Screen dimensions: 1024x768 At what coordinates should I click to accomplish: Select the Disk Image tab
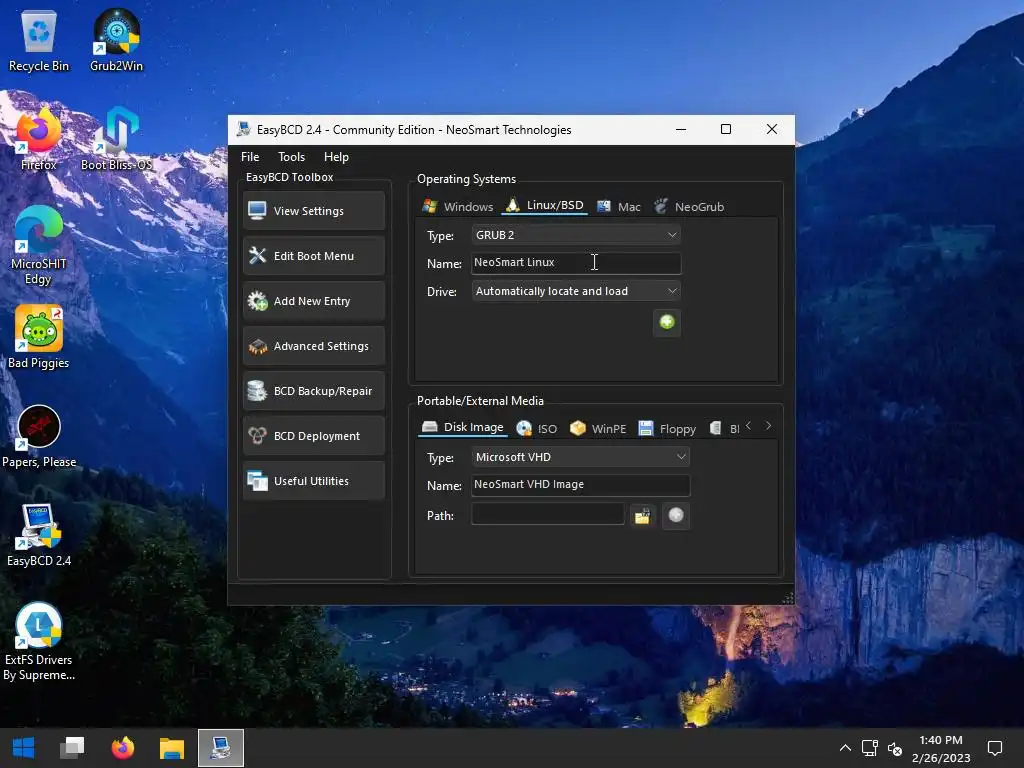pyautogui.click(x=463, y=427)
